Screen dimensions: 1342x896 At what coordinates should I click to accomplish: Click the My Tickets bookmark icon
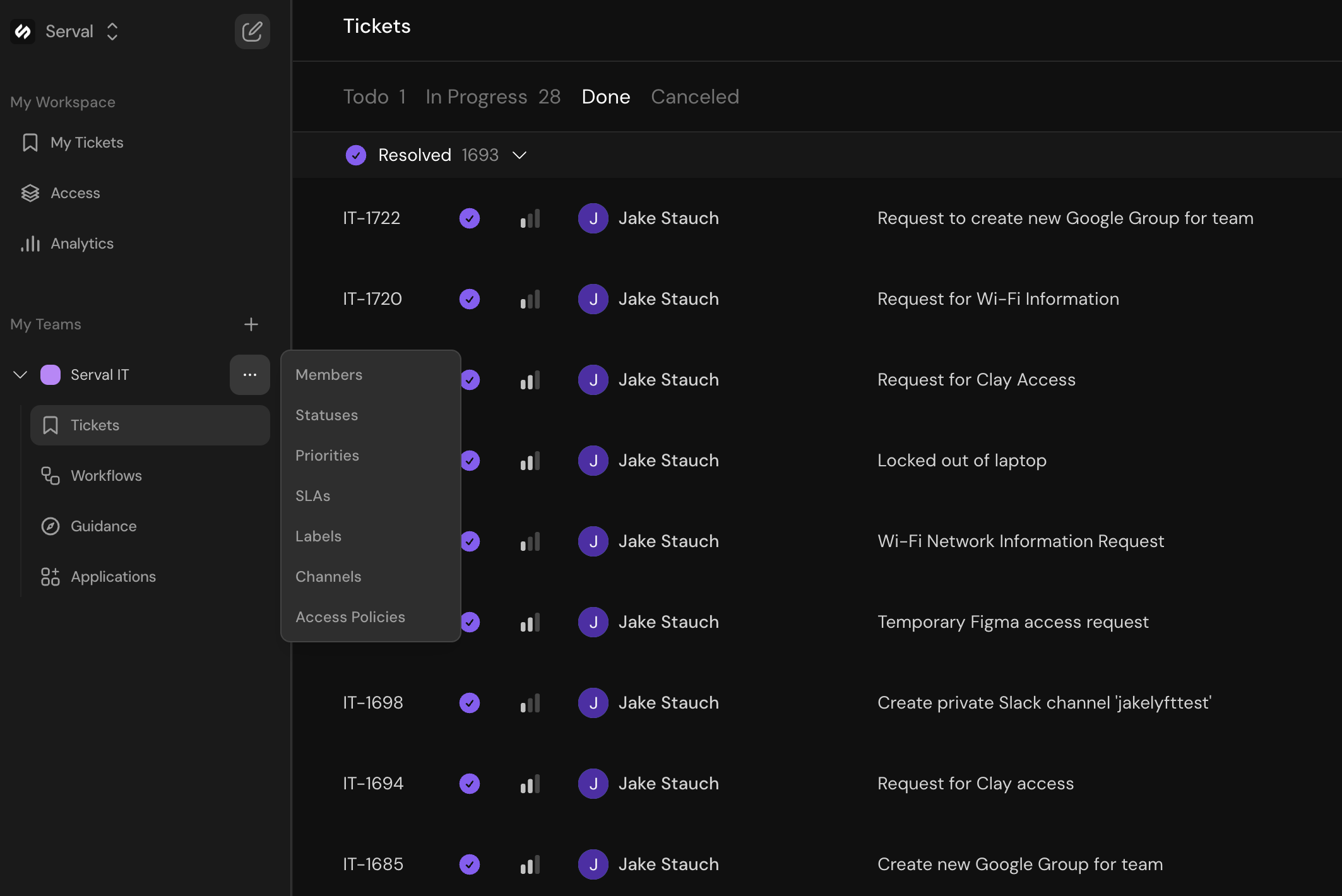31,142
